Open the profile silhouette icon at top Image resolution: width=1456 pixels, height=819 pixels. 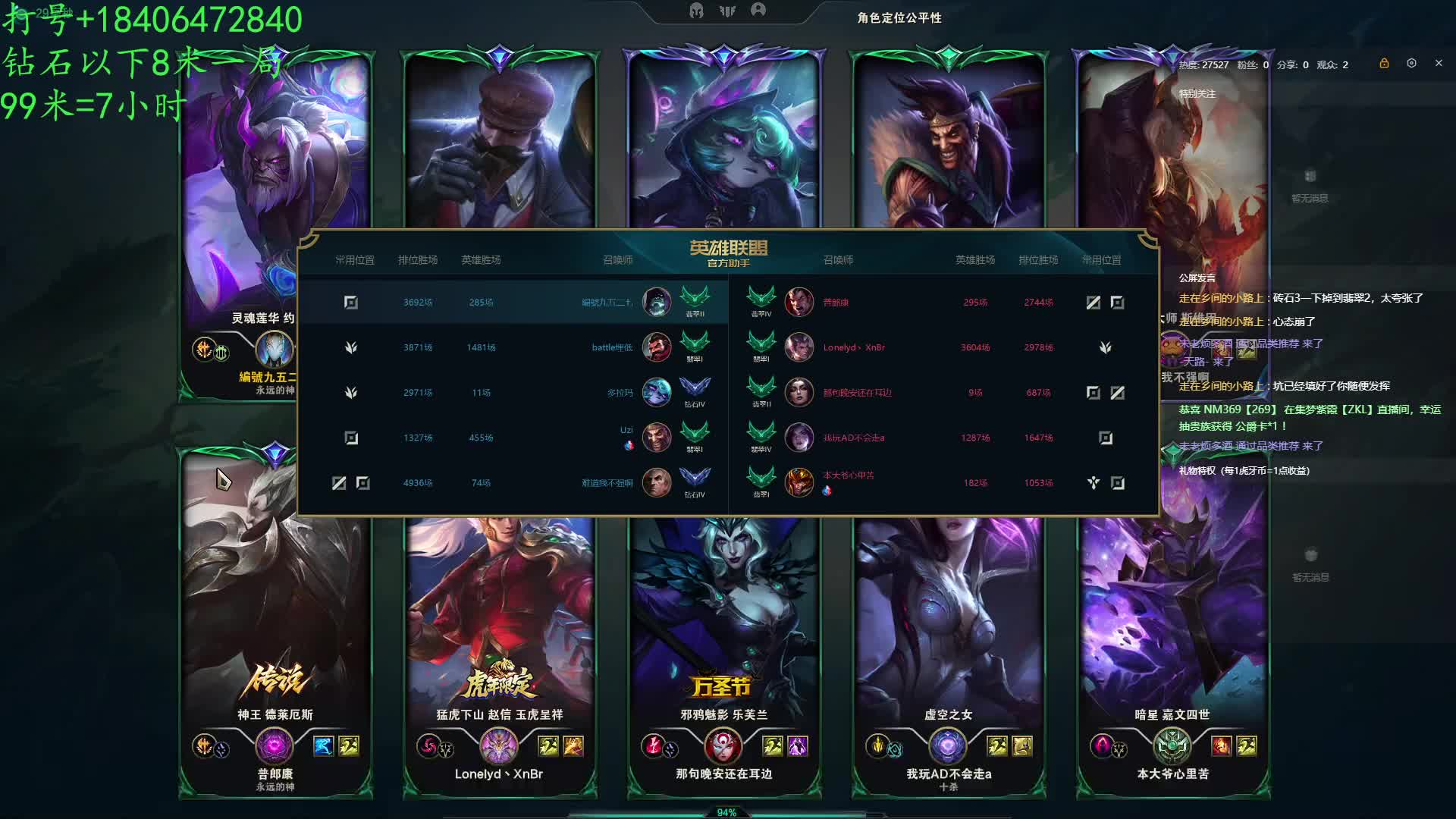[x=758, y=10]
